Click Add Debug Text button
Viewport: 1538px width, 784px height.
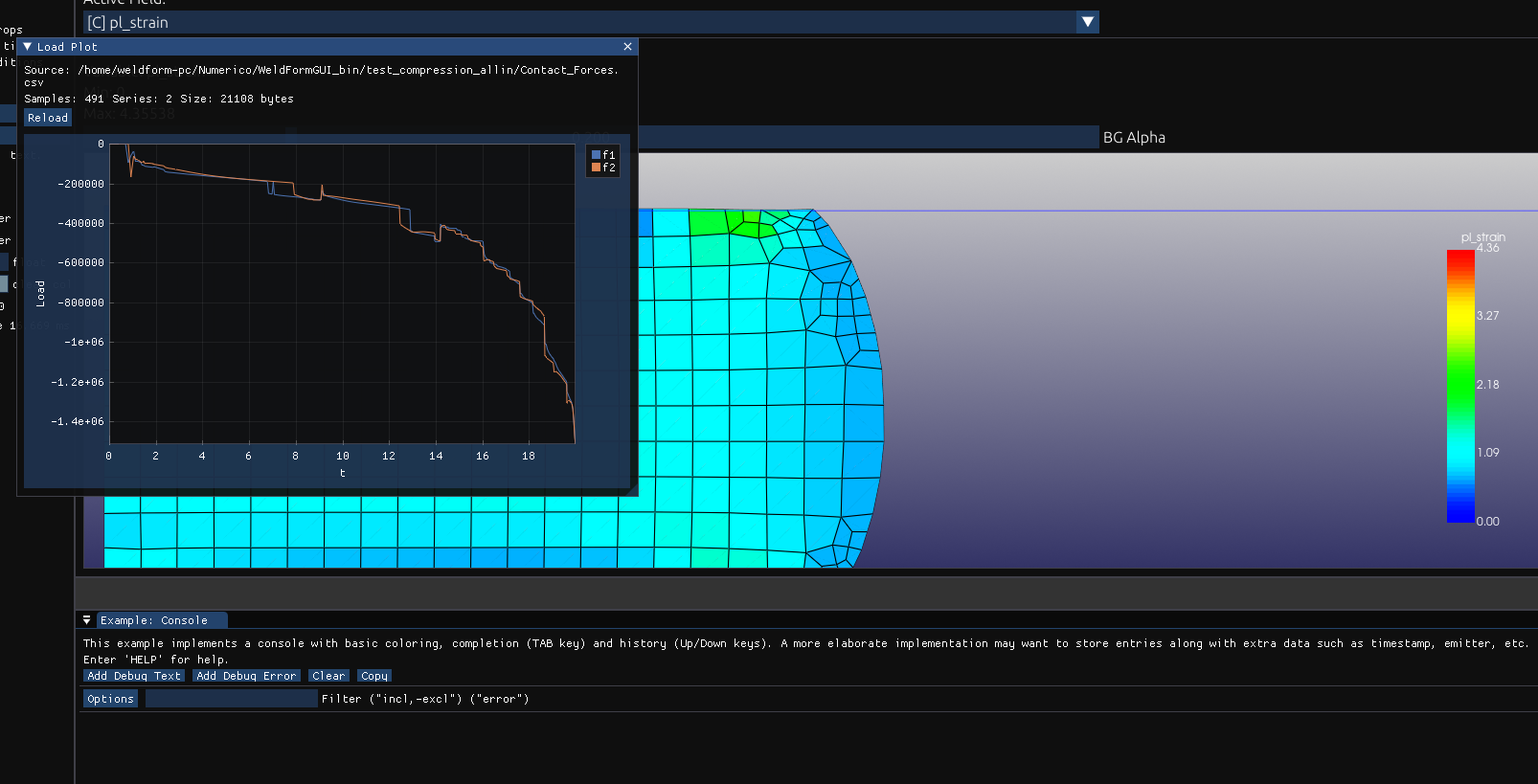[134, 676]
